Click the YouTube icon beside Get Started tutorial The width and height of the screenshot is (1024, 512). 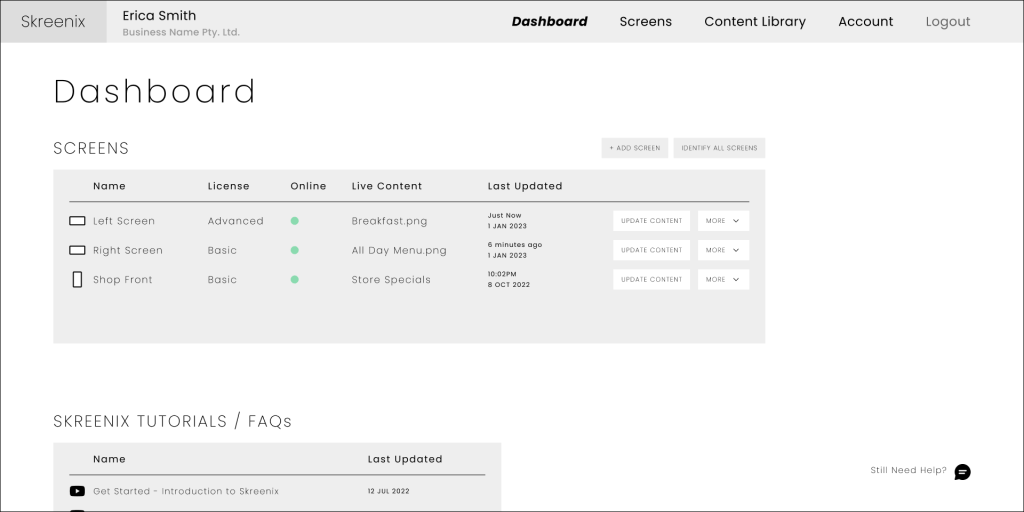(77, 491)
